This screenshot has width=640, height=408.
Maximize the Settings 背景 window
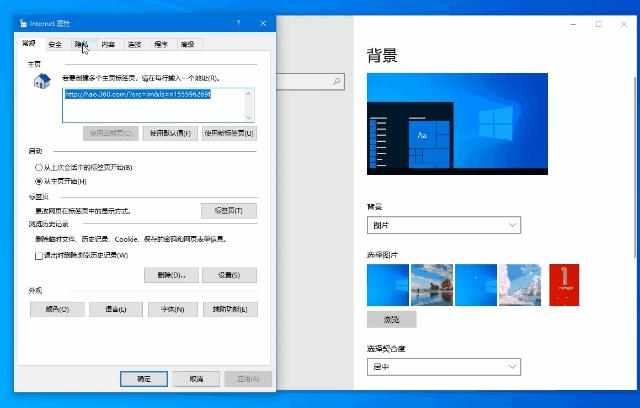tap(598, 24)
